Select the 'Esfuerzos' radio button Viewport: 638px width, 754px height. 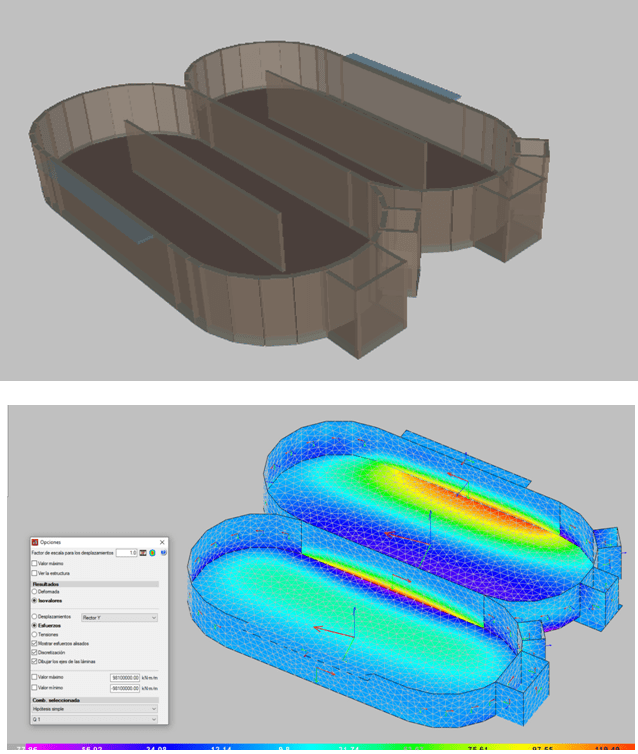coord(34,626)
